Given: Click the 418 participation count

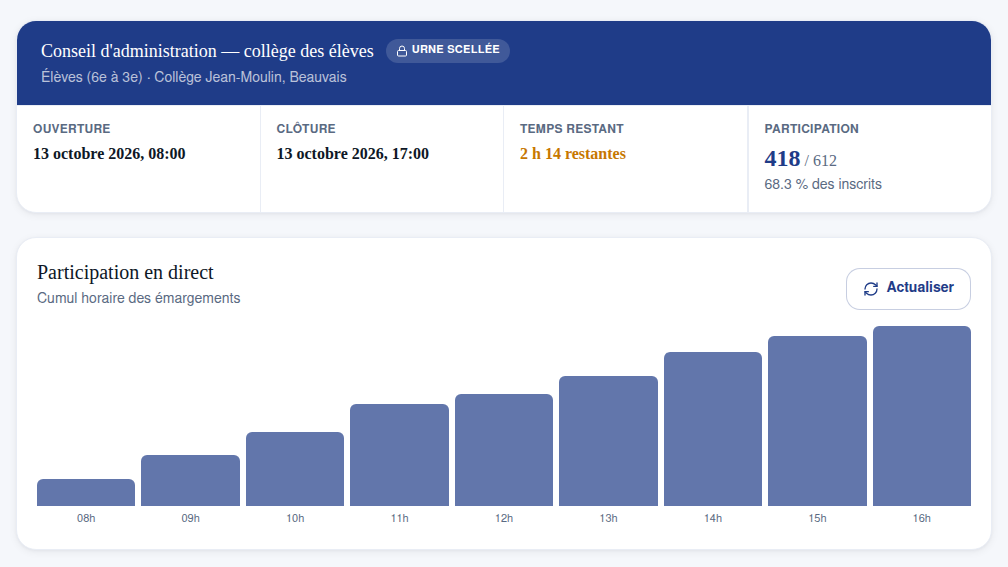Looking at the screenshot, I should point(782,159).
